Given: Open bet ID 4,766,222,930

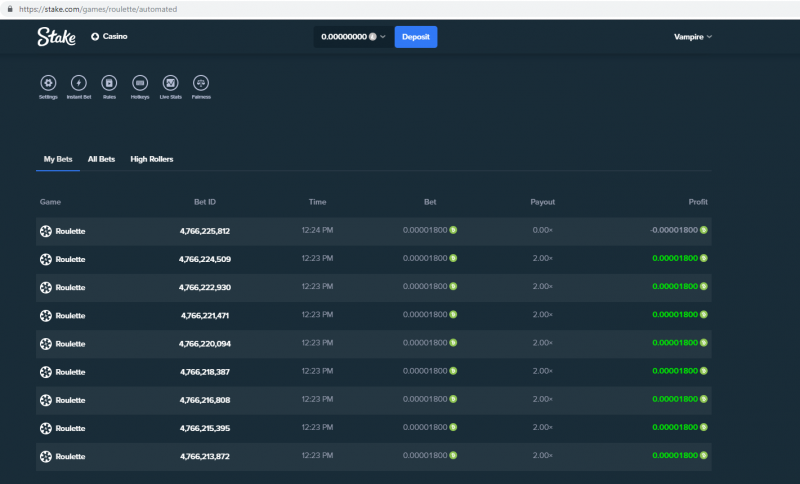Looking at the screenshot, I should [205, 287].
